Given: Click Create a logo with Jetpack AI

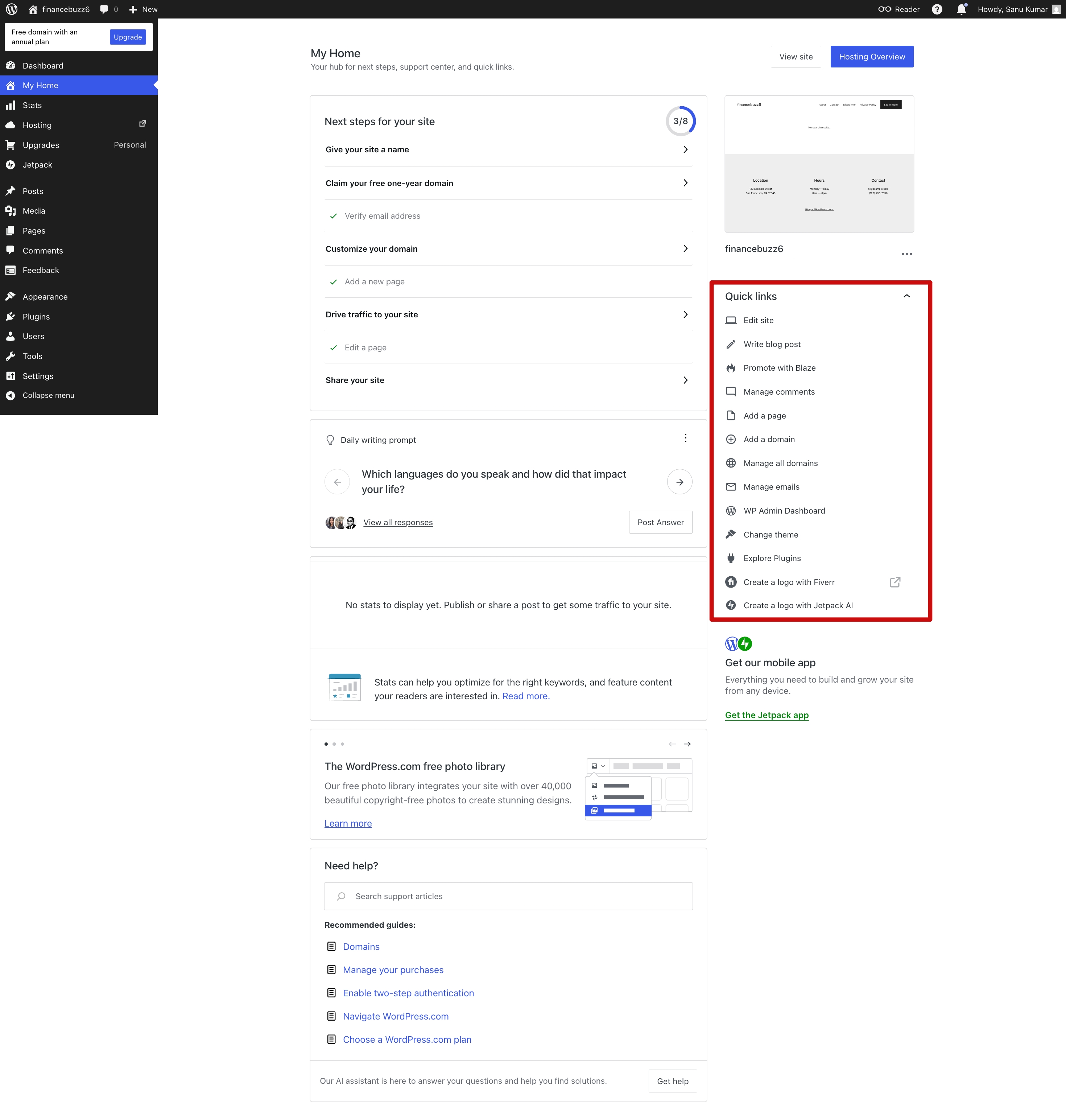Looking at the screenshot, I should [x=798, y=605].
